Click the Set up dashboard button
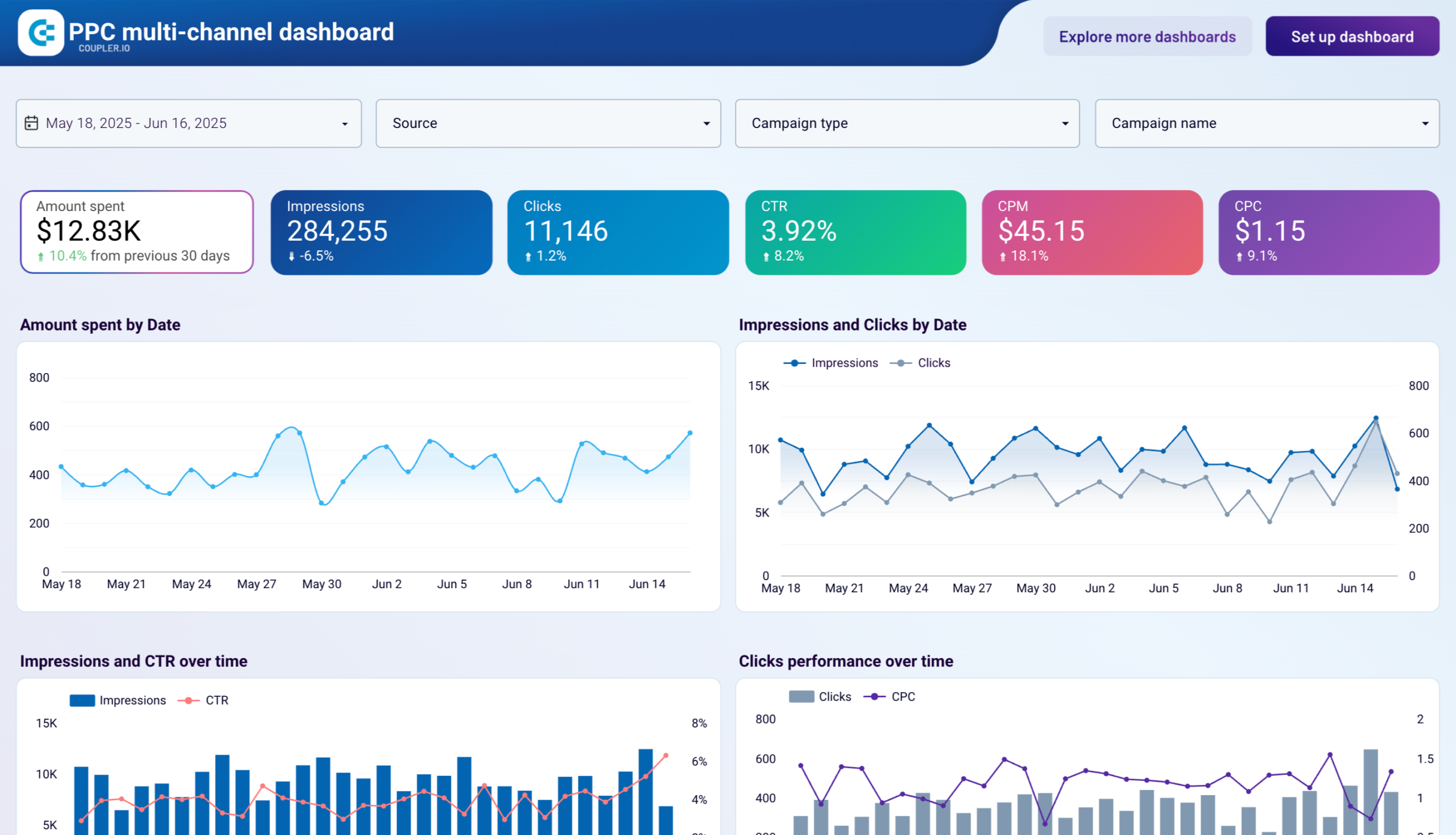This screenshot has height=835, width=1456. tap(1352, 36)
